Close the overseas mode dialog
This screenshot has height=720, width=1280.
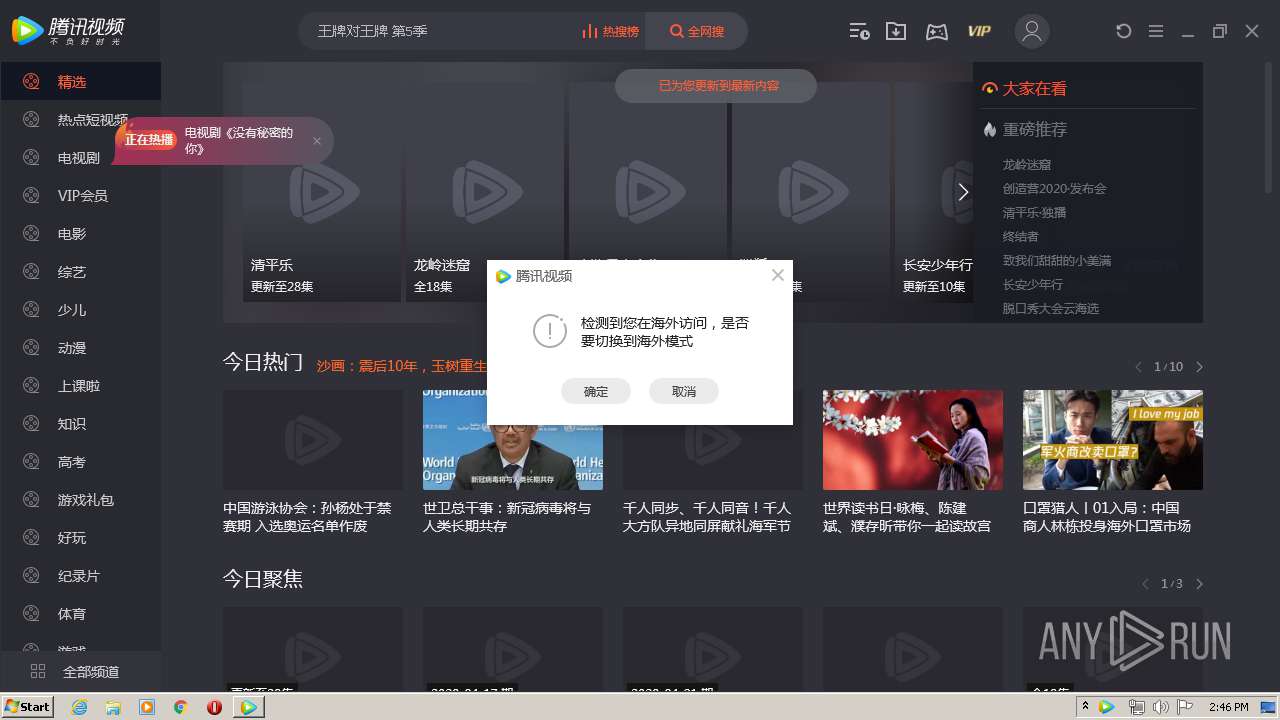coord(778,275)
